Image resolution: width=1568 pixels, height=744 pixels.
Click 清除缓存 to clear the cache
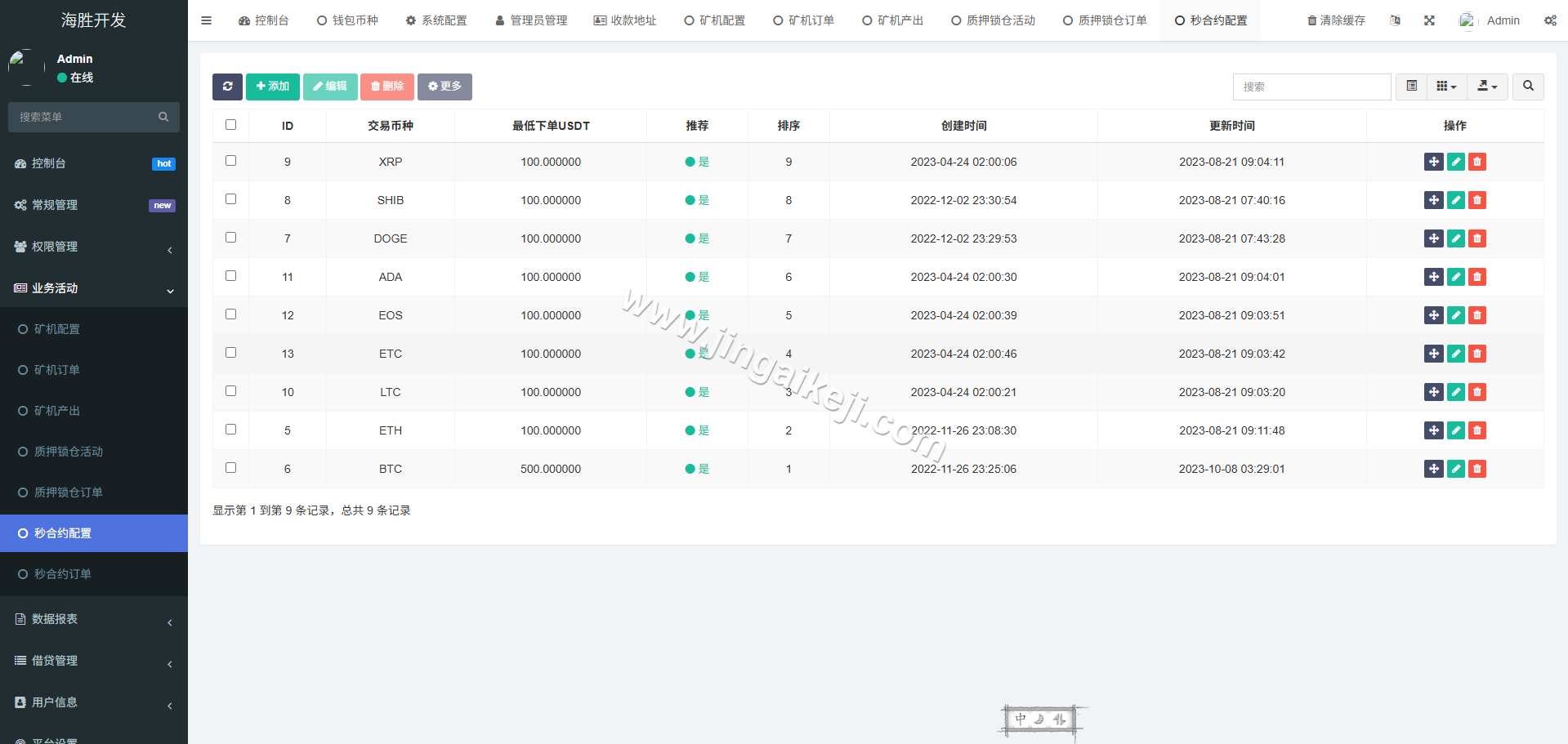click(x=1335, y=20)
